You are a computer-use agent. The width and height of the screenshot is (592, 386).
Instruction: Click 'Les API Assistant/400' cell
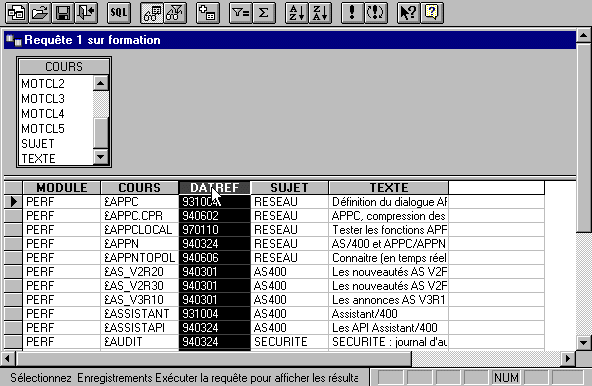pyautogui.click(x=388, y=327)
